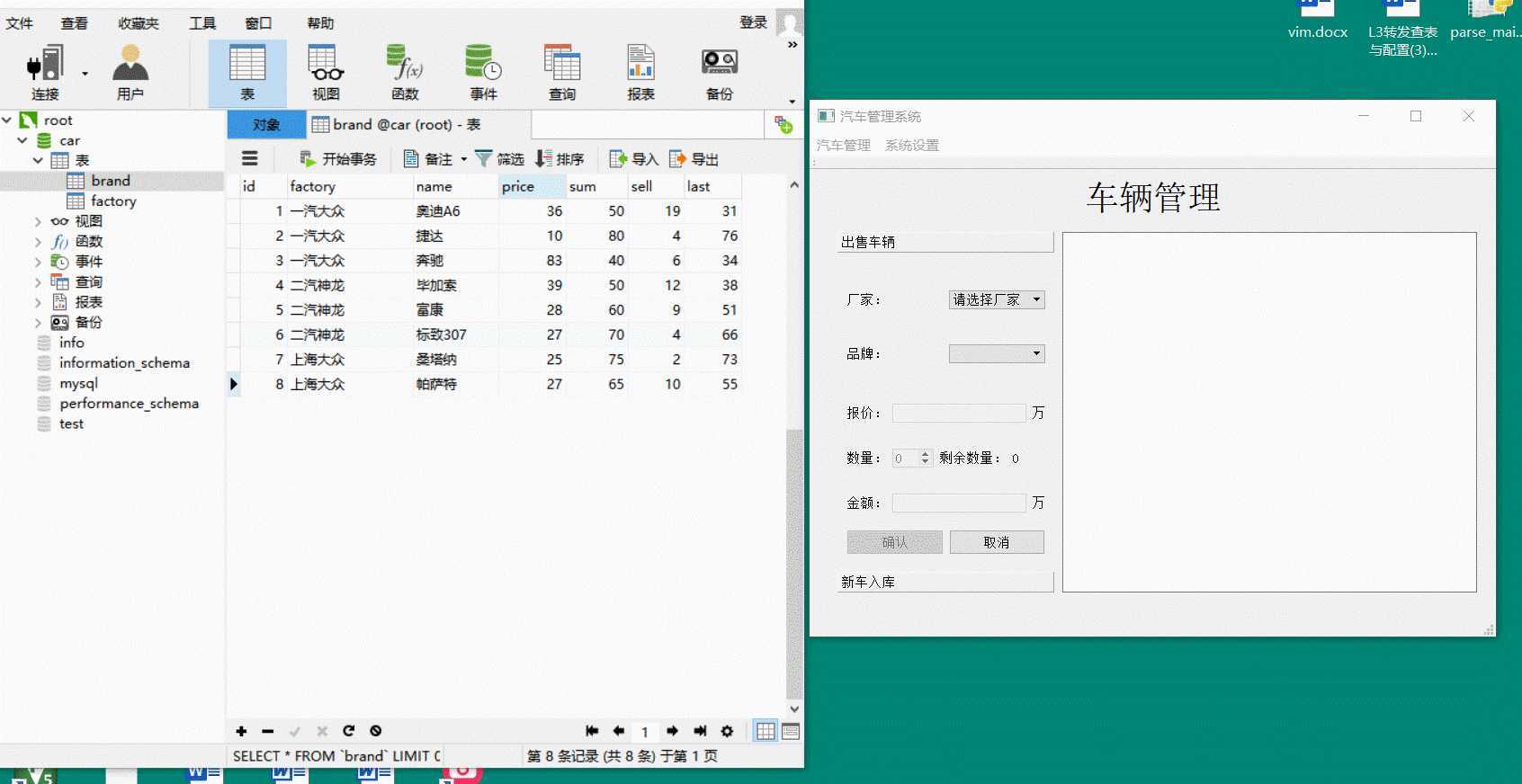Open the 新车入库 section
The height and width of the screenshot is (784, 1522).
pos(945,582)
